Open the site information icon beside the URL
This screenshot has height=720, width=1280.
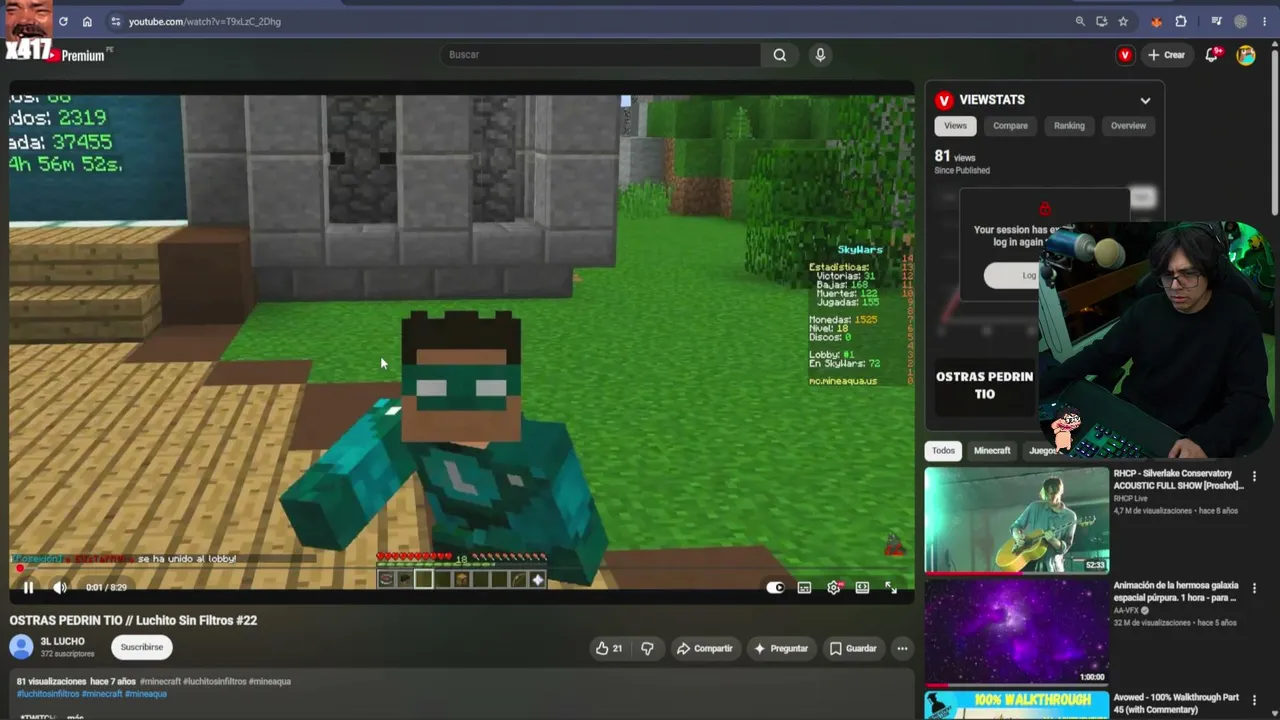[x=116, y=21]
